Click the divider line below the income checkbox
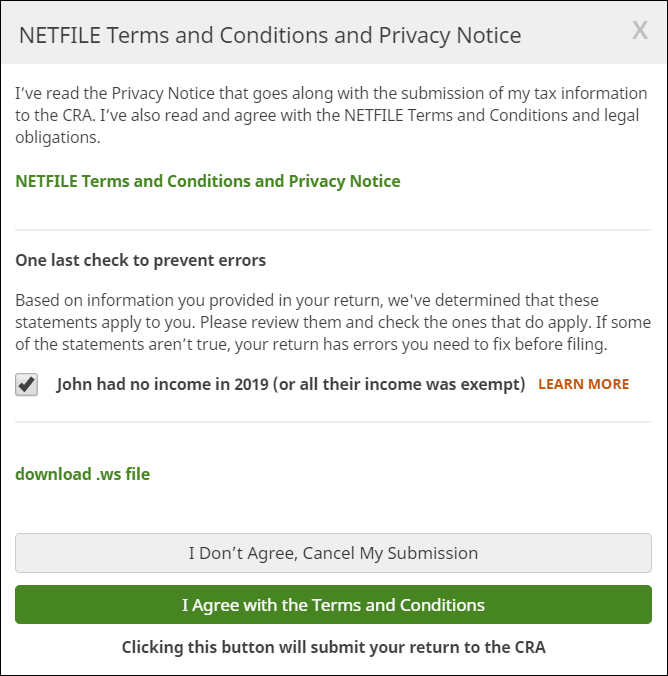This screenshot has width=668, height=676. (x=333, y=422)
